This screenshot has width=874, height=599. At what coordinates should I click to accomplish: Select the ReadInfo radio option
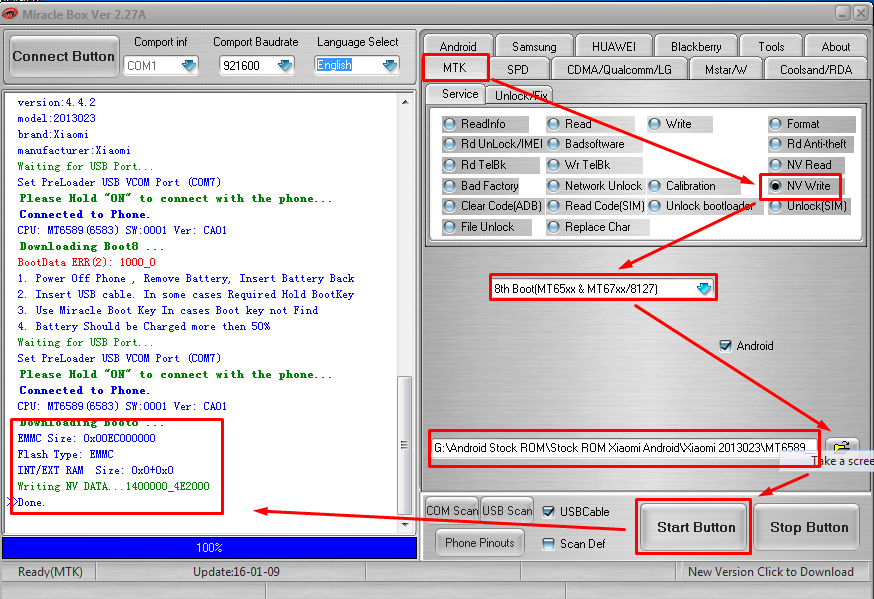[449, 124]
